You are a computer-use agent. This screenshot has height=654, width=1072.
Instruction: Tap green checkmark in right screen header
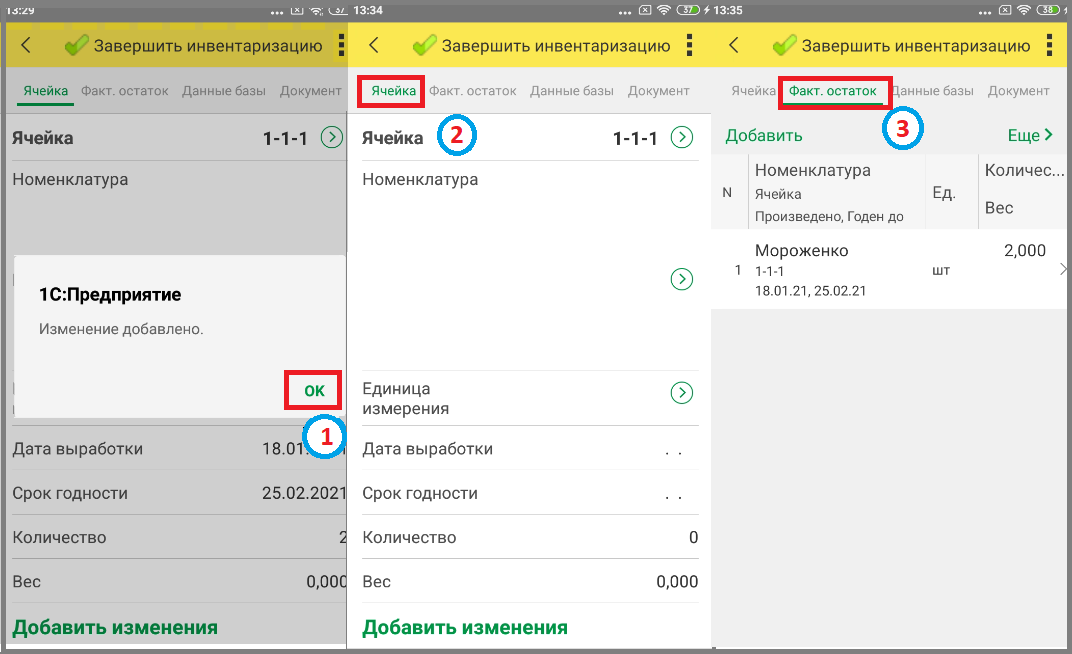(784, 45)
